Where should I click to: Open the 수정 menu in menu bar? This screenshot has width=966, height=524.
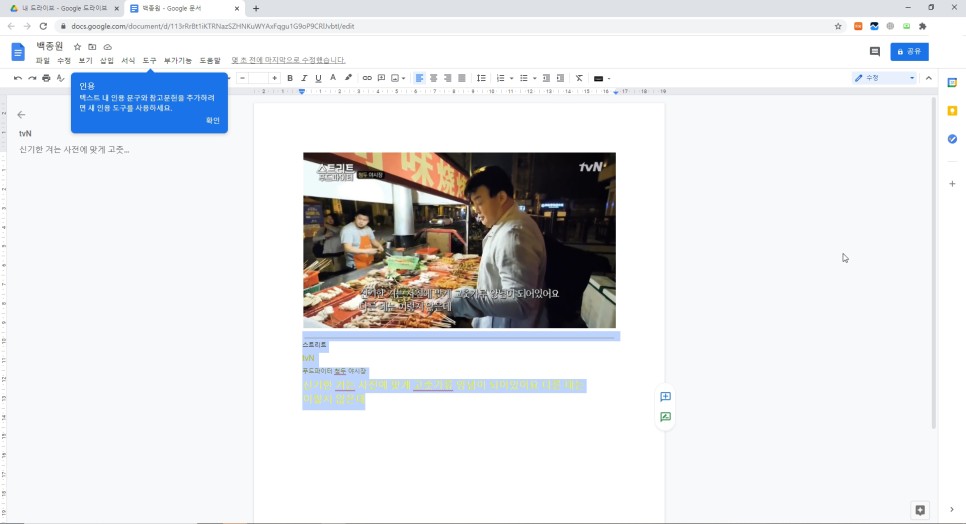[64, 60]
